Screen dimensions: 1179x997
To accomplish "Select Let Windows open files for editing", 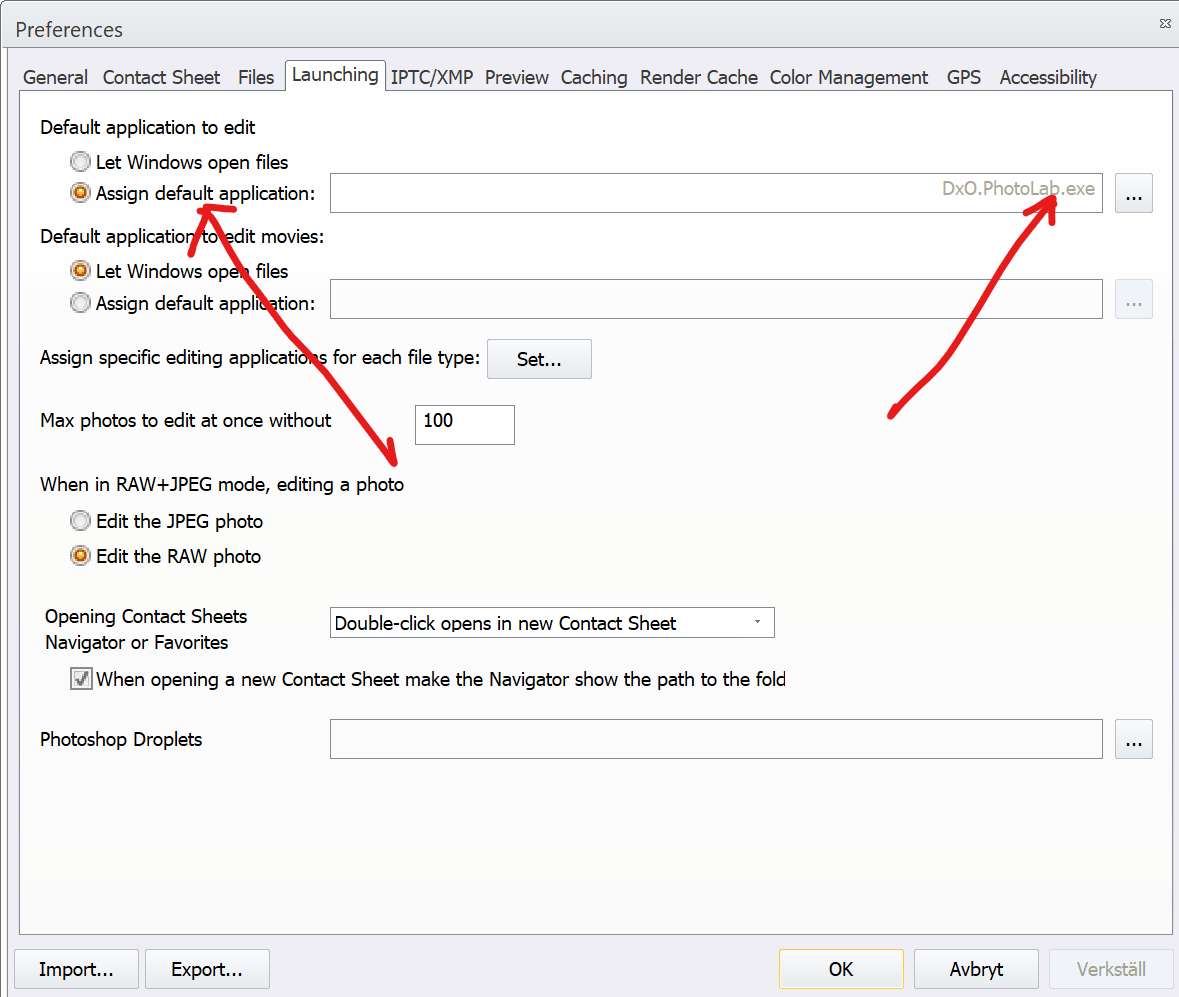I will point(80,162).
